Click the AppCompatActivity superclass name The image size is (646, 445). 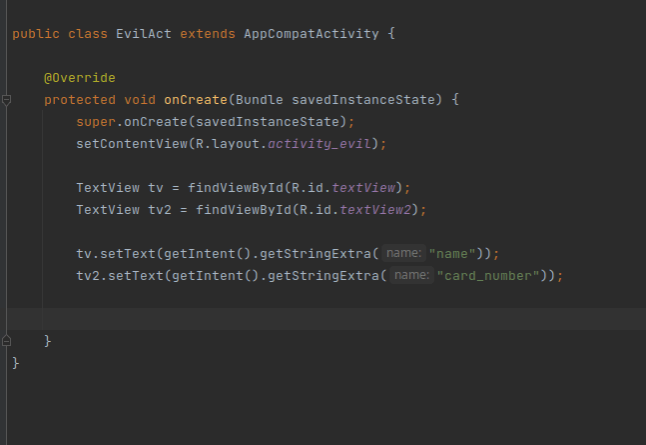pyautogui.click(x=311, y=34)
